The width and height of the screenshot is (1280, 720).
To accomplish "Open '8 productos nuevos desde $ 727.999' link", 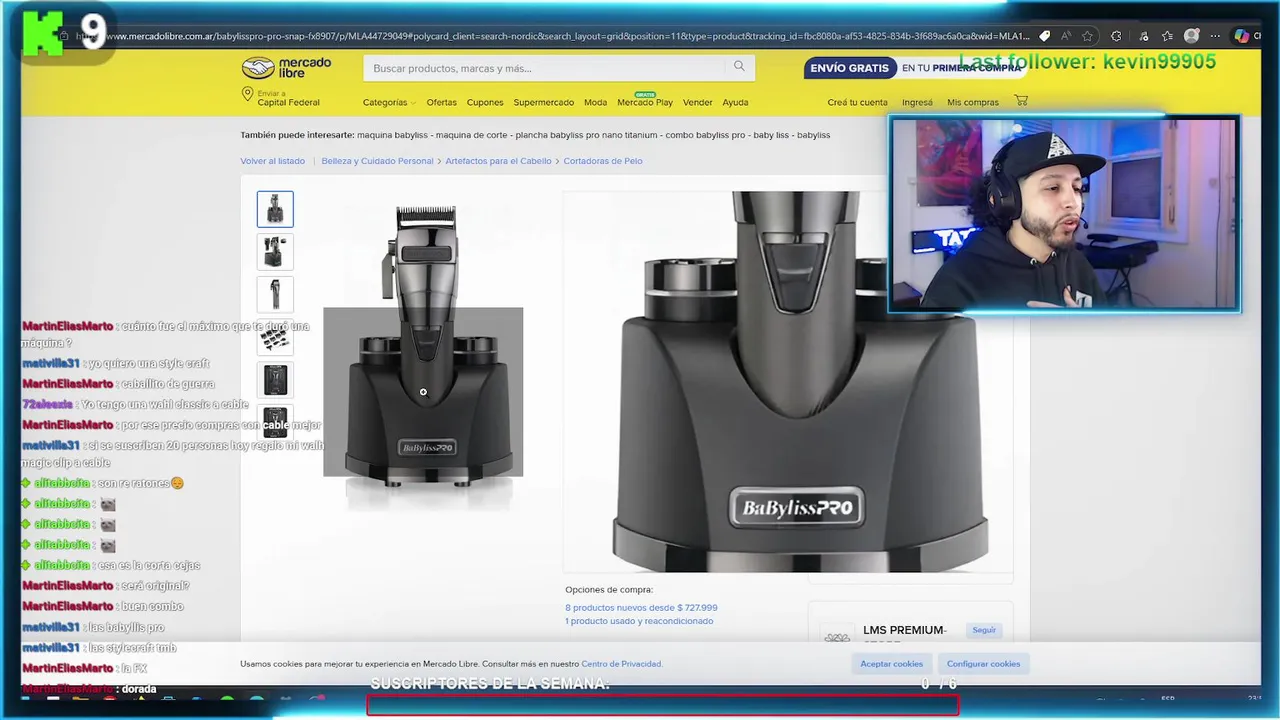I will tap(641, 607).
